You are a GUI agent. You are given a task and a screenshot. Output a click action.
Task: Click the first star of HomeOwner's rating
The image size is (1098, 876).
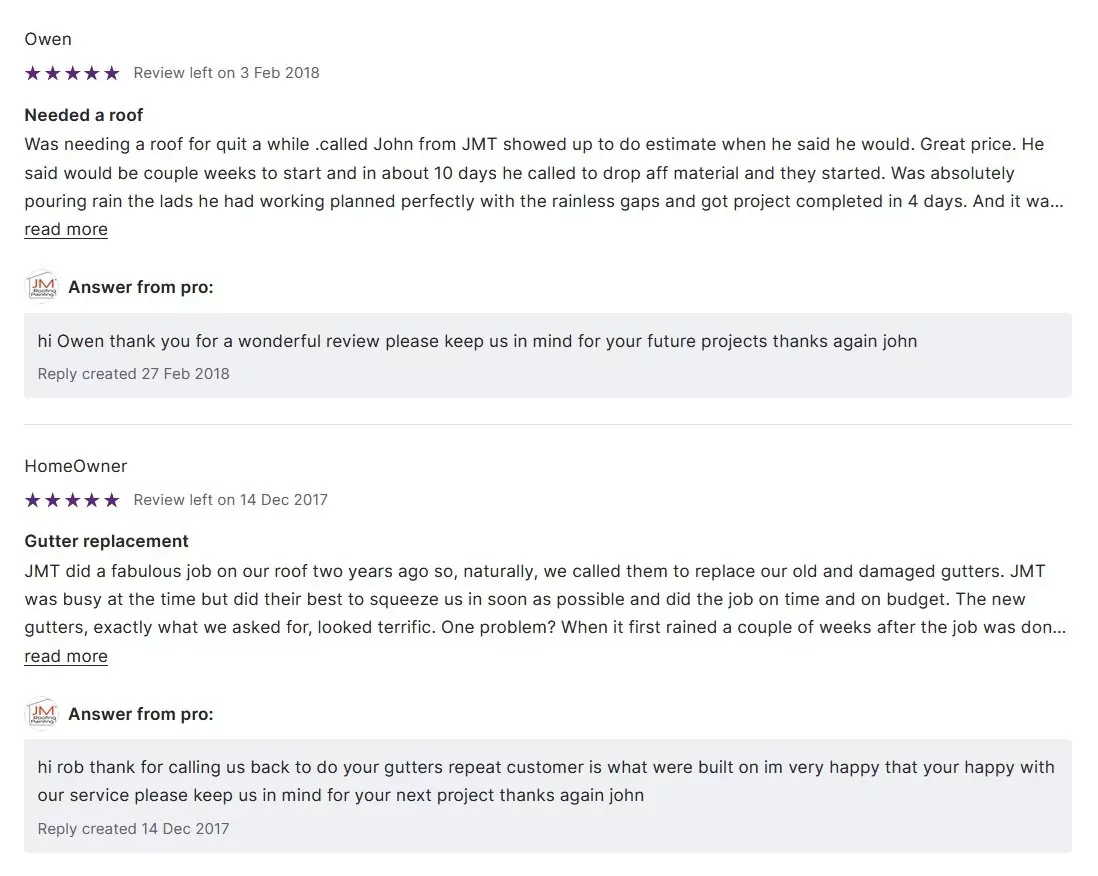(x=33, y=500)
